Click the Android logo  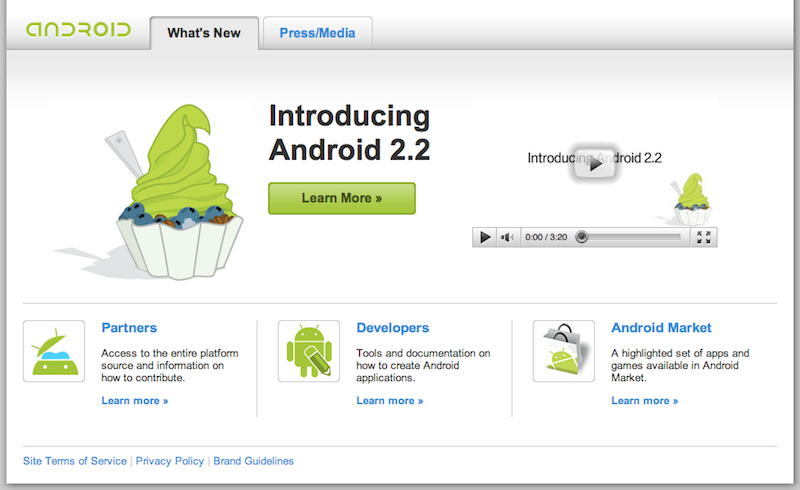point(79,30)
